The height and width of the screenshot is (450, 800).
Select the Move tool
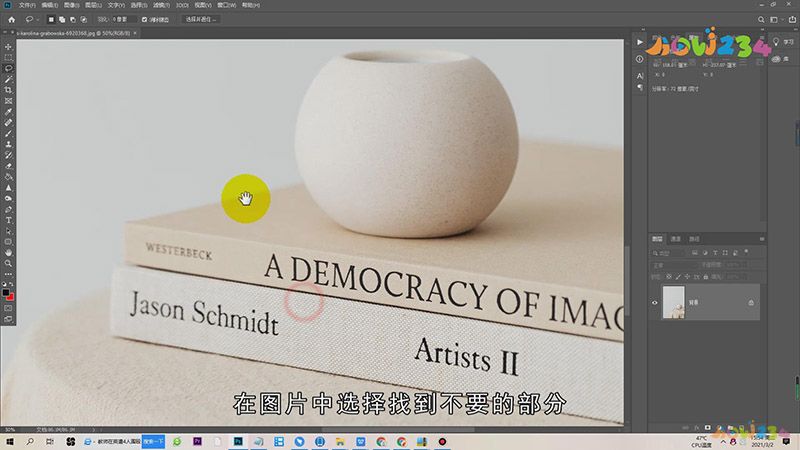point(8,46)
